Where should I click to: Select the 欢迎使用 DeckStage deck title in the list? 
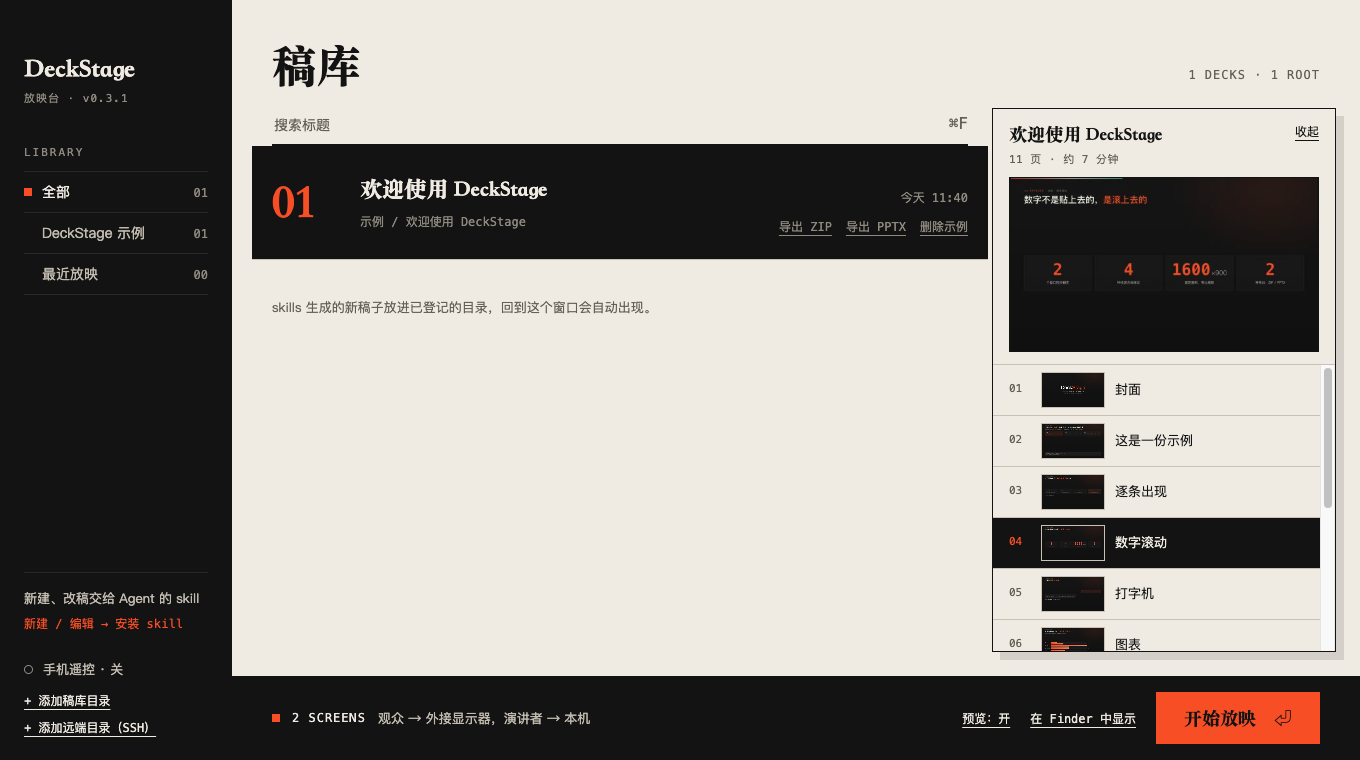click(x=454, y=189)
